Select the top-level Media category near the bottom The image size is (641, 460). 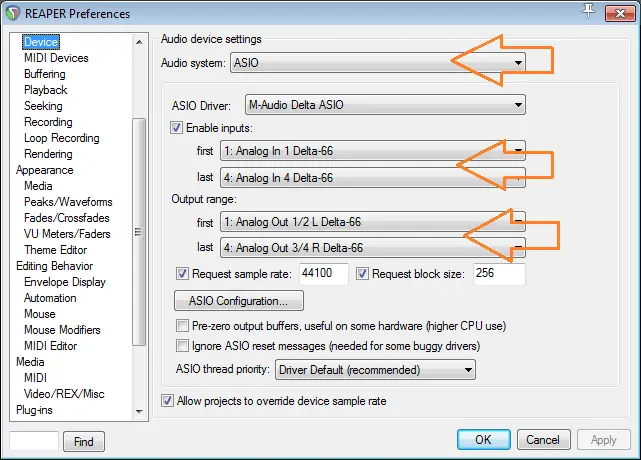[x=30, y=361]
